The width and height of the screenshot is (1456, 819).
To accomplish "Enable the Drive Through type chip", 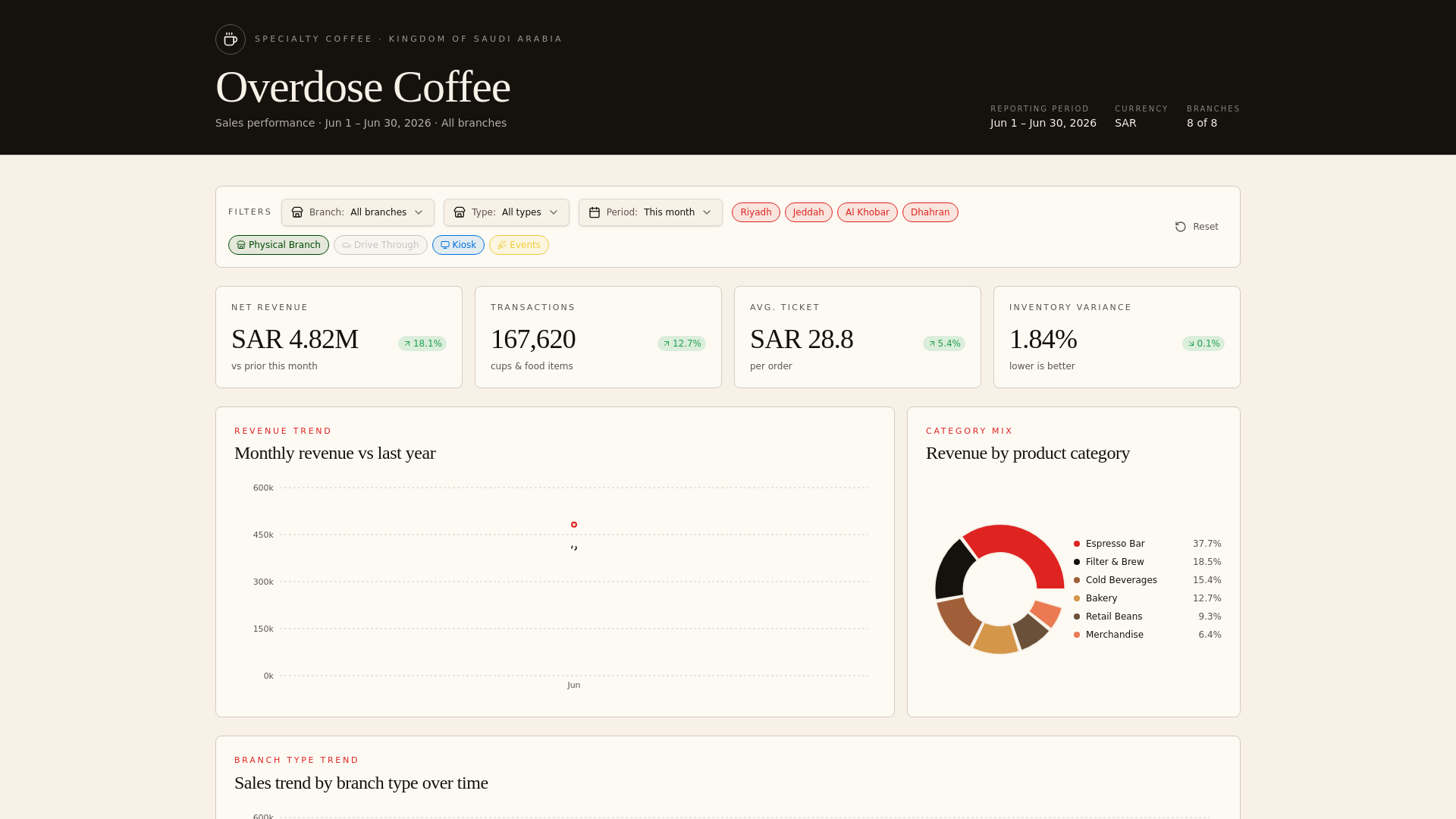I will [381, 245].
